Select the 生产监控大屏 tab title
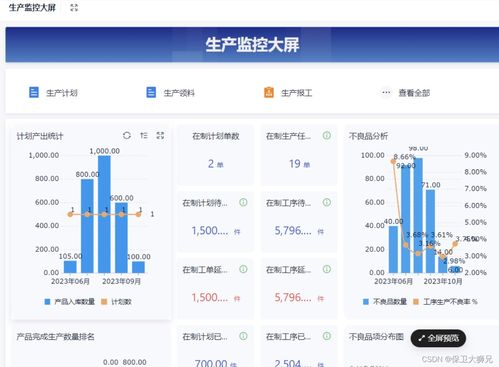The image size is (499, 367). click(x=32, y=8)
